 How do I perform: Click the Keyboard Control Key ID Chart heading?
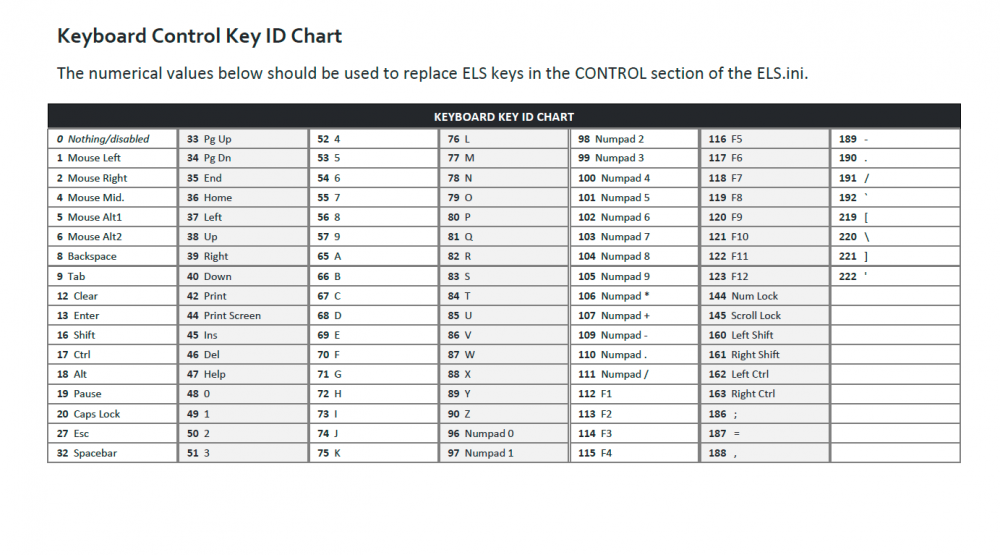pyautogui.click(x=200, y=37)
